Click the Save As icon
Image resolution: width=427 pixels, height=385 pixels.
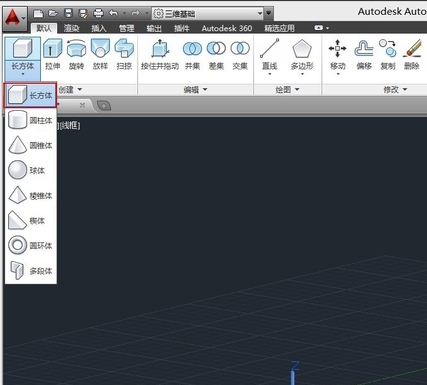[83, 13]
